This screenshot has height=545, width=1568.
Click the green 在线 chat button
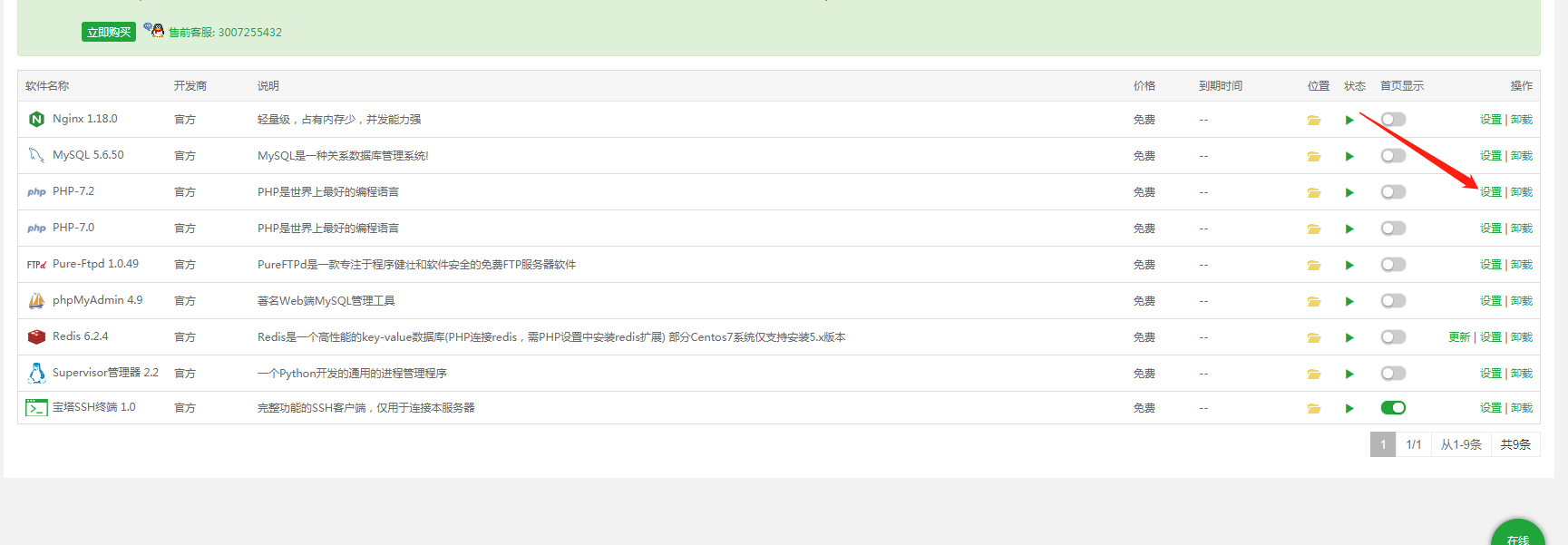(x=1518, y=533)
